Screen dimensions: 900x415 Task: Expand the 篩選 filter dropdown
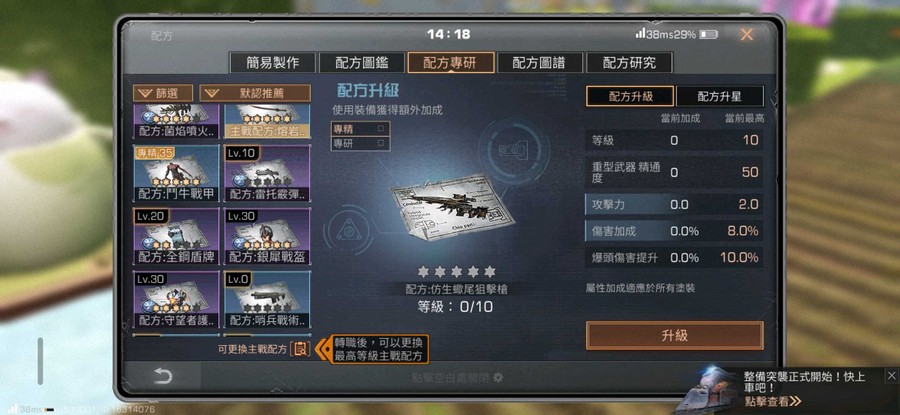(163, 93)
